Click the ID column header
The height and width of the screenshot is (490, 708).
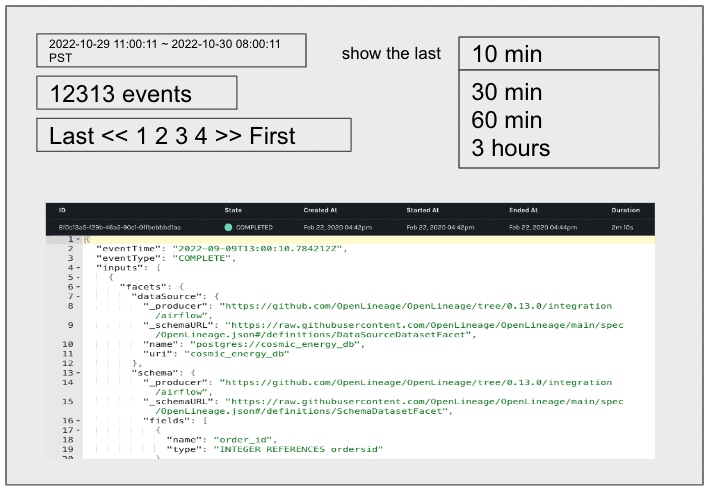[x=62, y=210]
